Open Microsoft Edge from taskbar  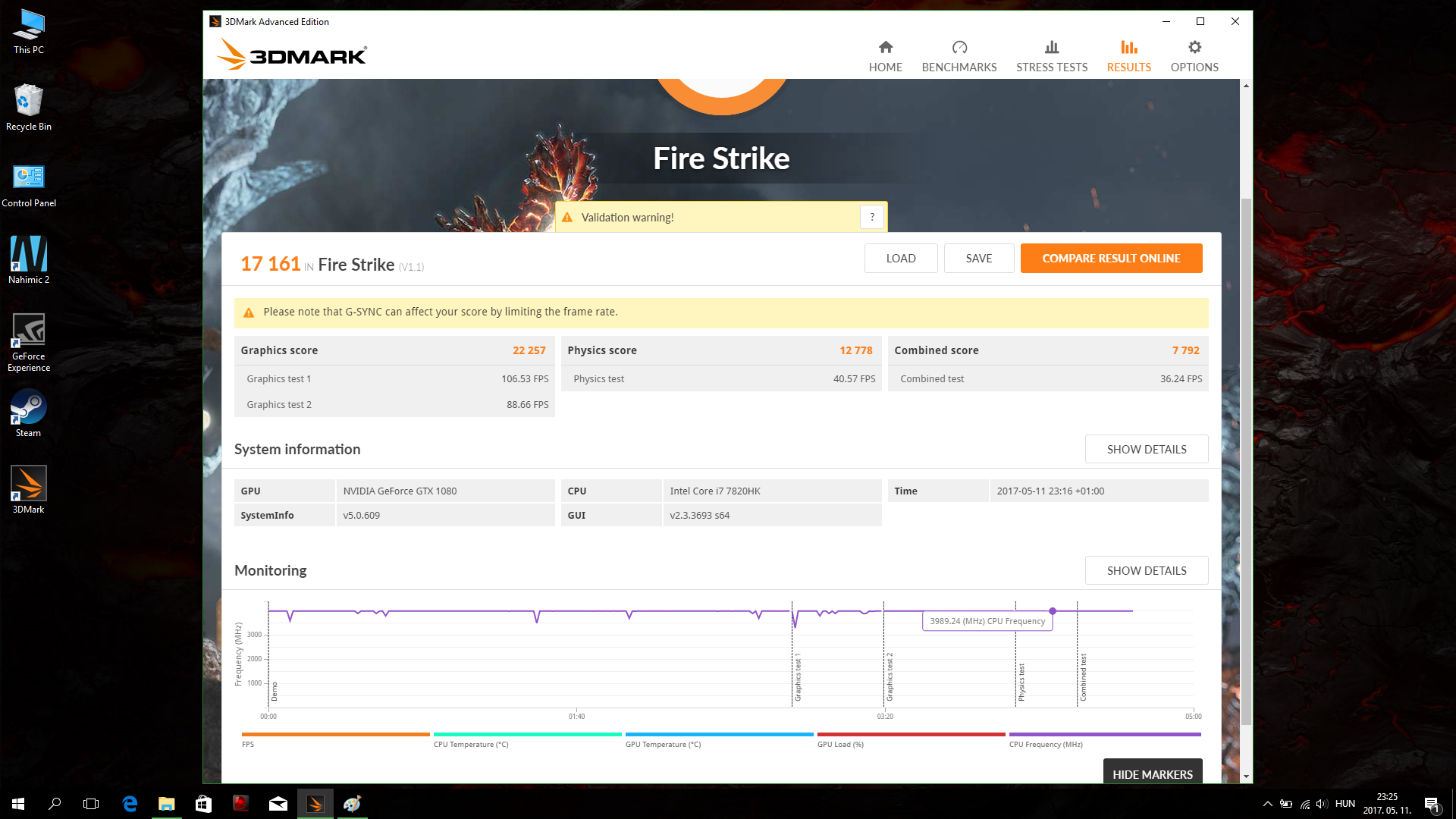pos(130,804)
